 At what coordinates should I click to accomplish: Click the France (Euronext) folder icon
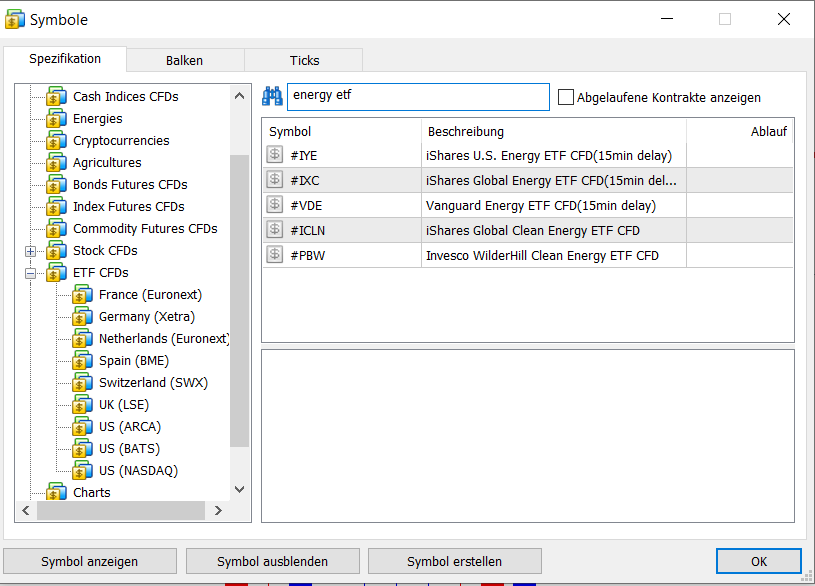(x=82, y=295)
